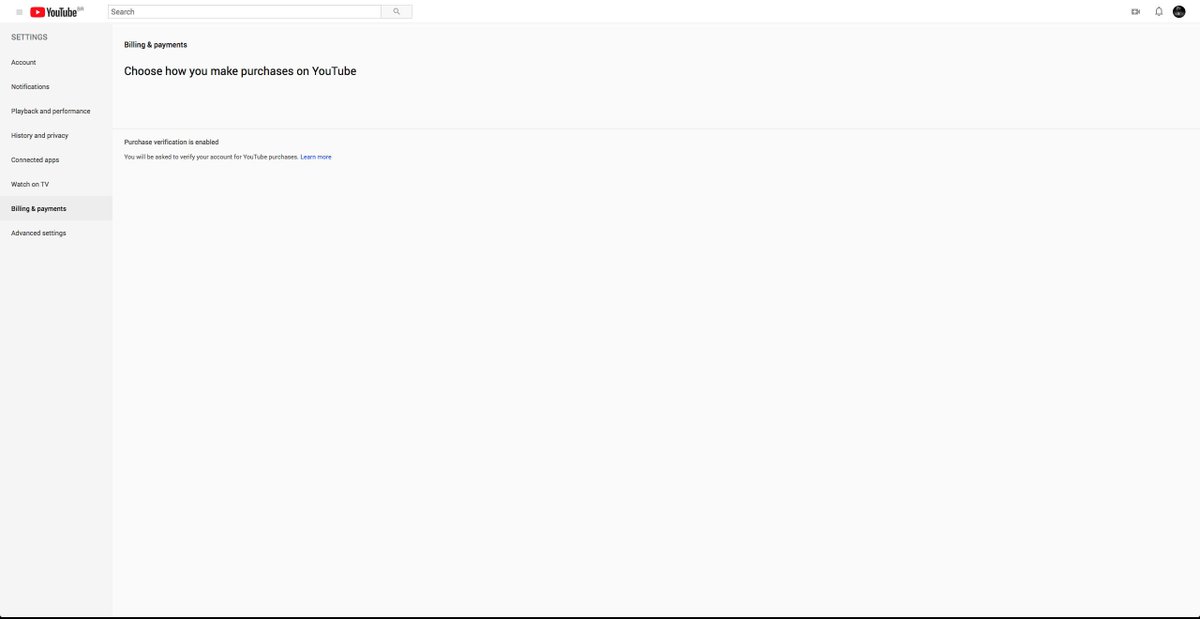Open the notifications bell
1200x619 pixels.
coord(1159,12)
